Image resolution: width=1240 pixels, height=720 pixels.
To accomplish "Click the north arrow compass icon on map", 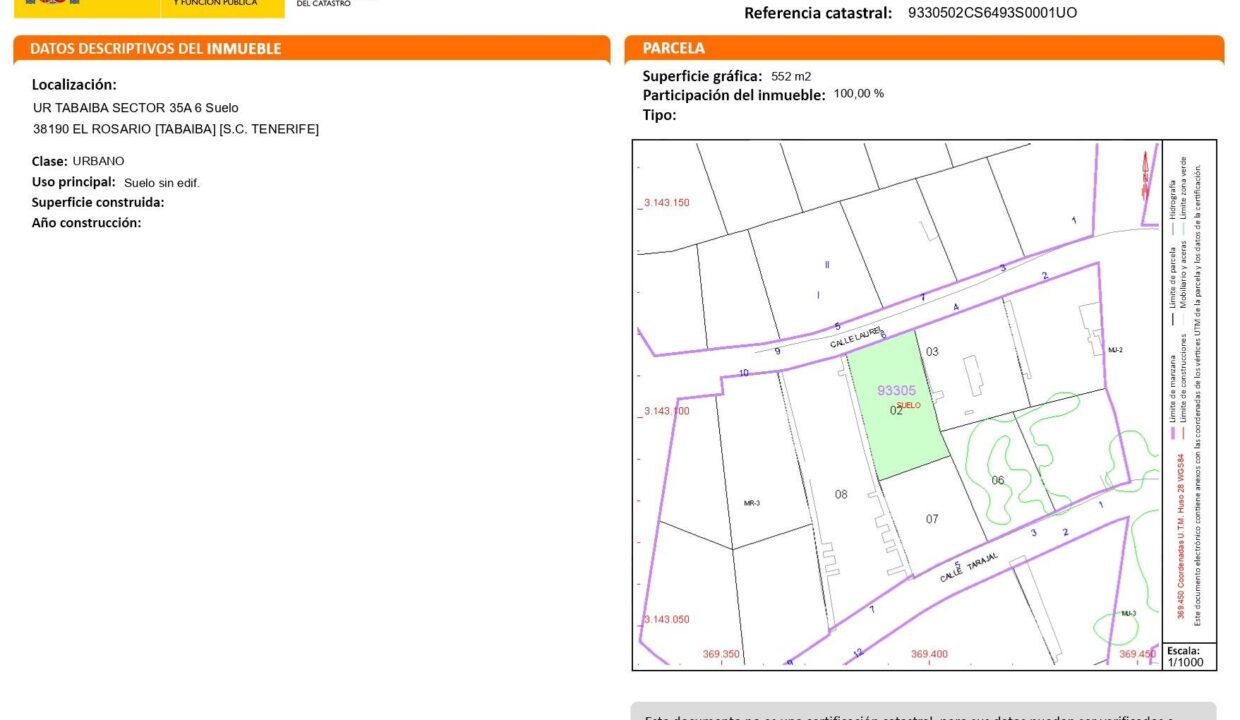I will tap(1146, 175).
